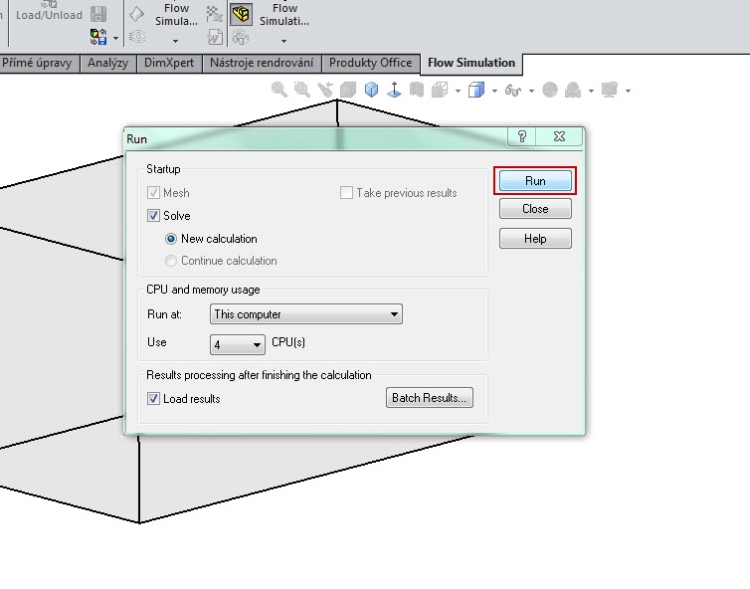Click the Apply Scene icon
Viewport: 750px width, 589px height.
pos(573,89)
